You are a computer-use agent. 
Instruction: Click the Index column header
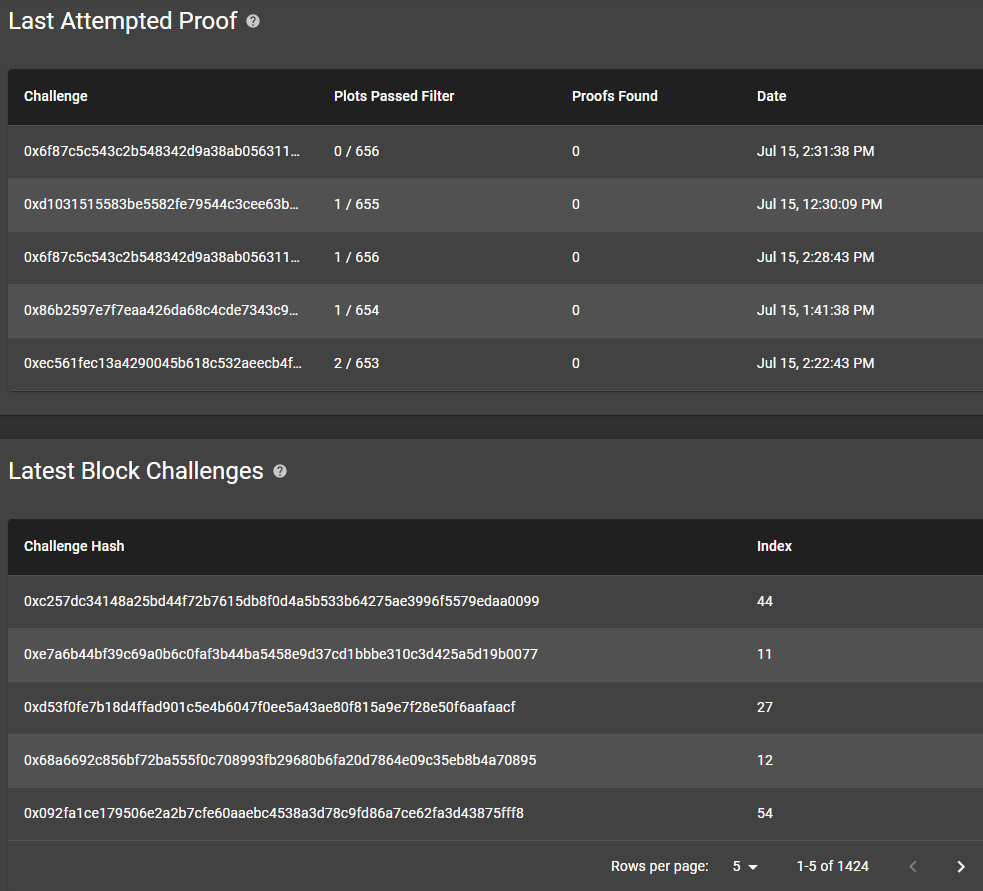pos(774,546)
